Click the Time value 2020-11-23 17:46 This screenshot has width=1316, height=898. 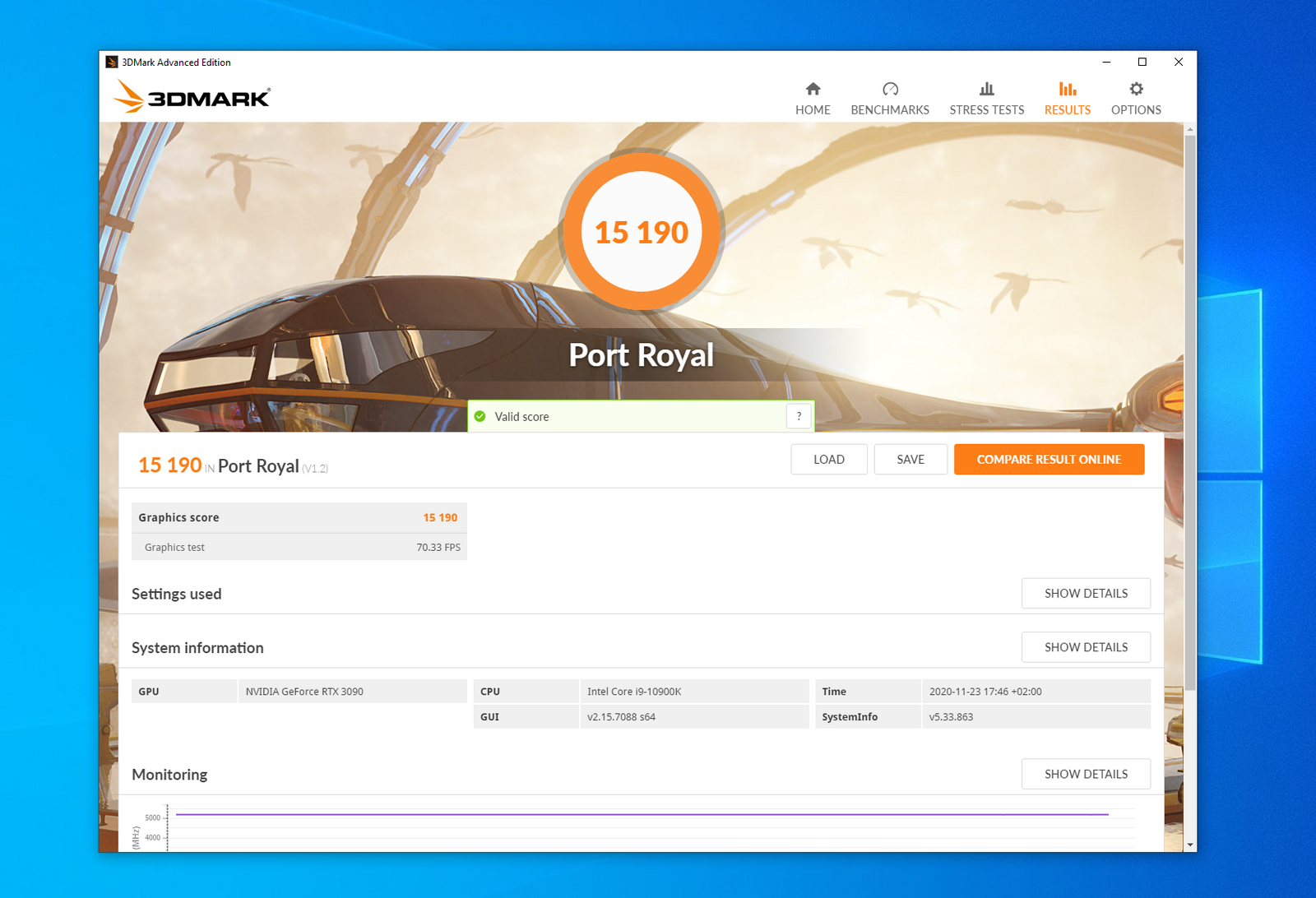pyautogui.click(x=985, y=692)
